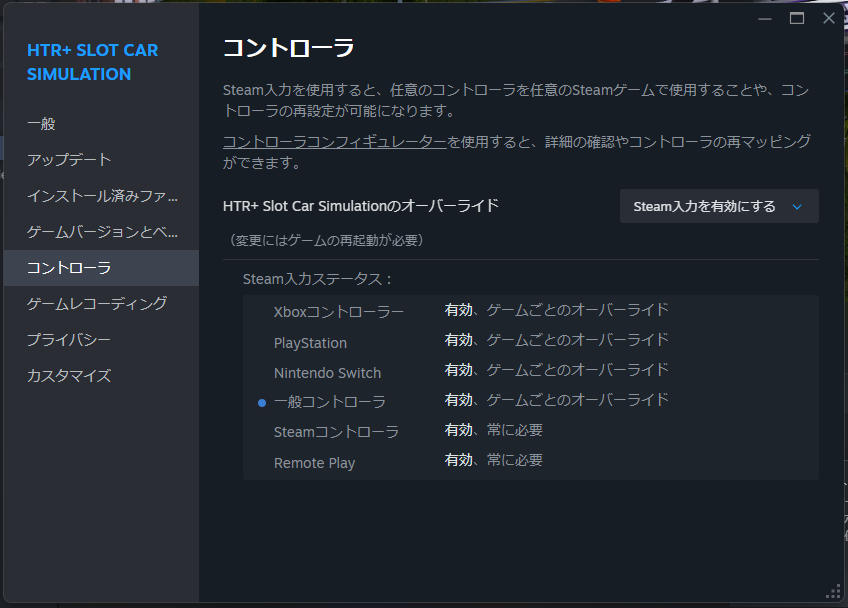Click the window resize grip icon
Image resolution: width=848 pixels, height=608 pixels.
click(x=833, y=592)
